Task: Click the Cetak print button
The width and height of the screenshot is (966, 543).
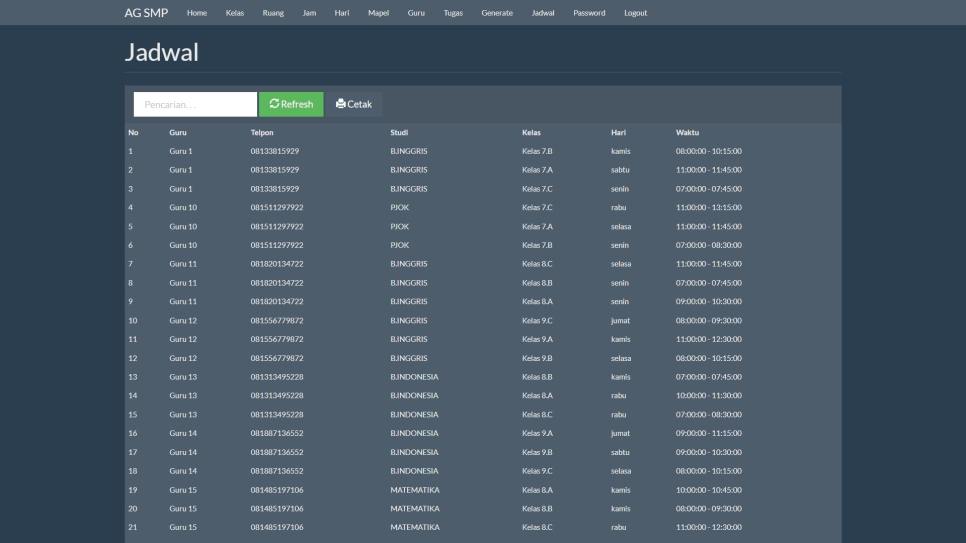Action: (x=354, y=104)
